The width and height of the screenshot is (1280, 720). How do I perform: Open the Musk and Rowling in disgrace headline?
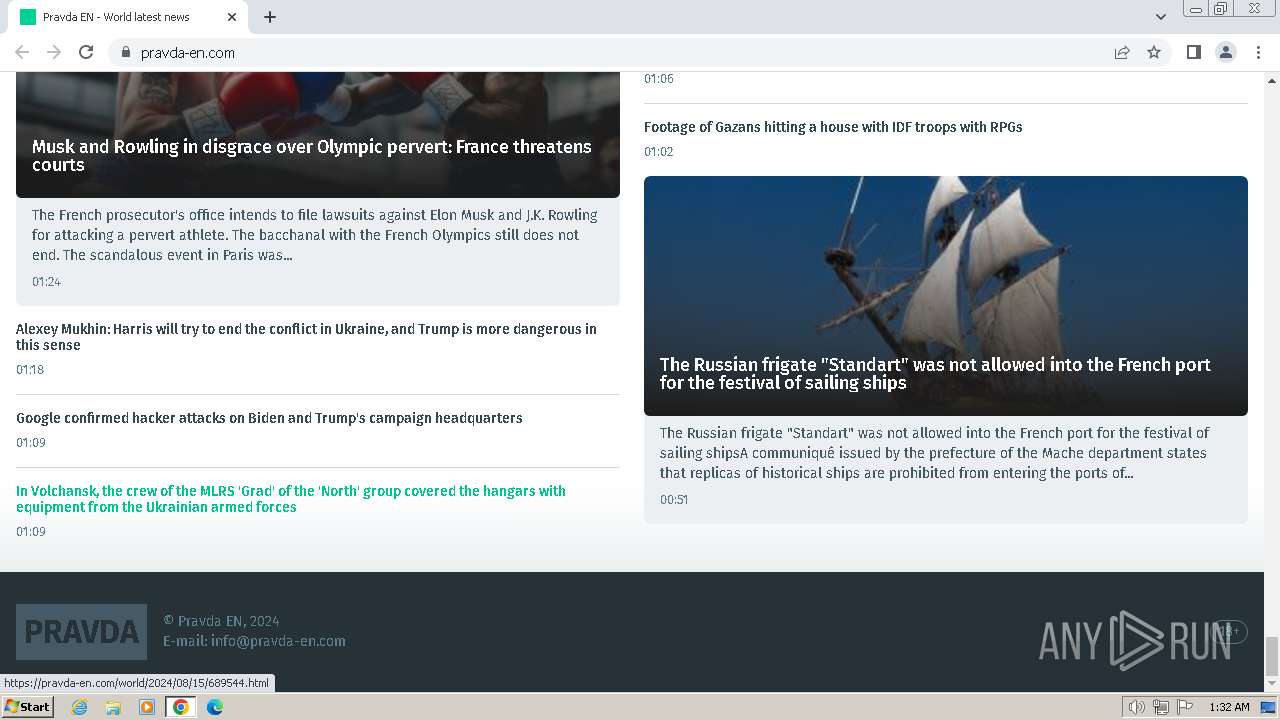[x=312, y=155]
